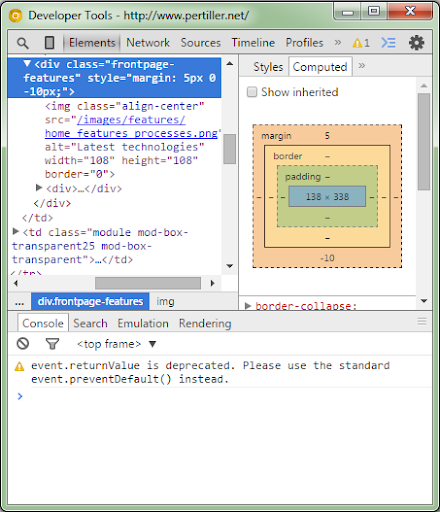Click the magnifier inspect element icon
Viewport: 440px width, 512px height.
click(x=23, y=43)
